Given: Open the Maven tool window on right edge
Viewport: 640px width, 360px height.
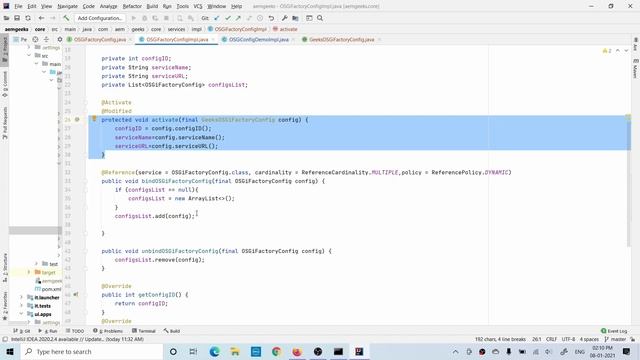Looking at the screenshot, I should click(635, 68).
